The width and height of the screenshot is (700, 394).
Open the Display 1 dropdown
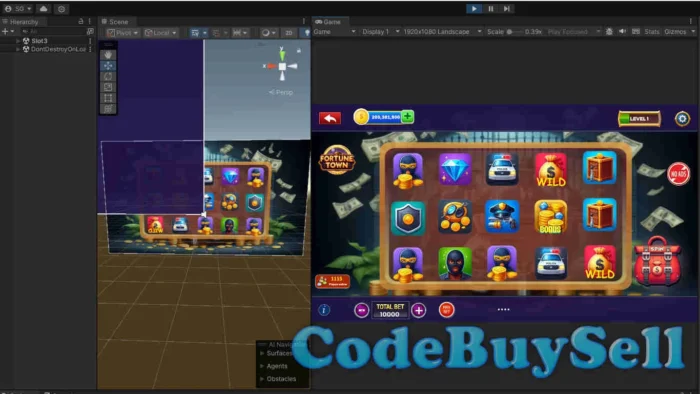pyautogui.click(x=380, y=32)
